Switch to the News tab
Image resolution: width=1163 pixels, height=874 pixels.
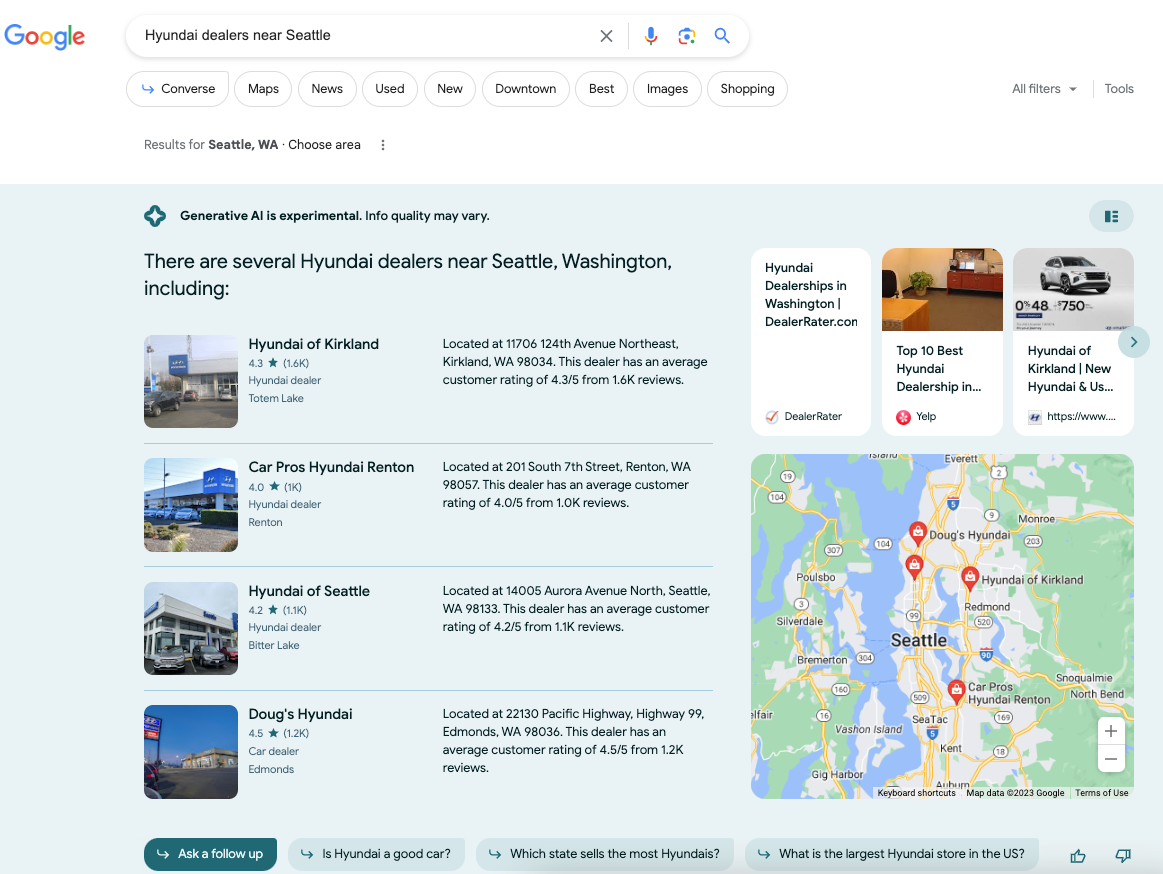(x=327, y=89)
